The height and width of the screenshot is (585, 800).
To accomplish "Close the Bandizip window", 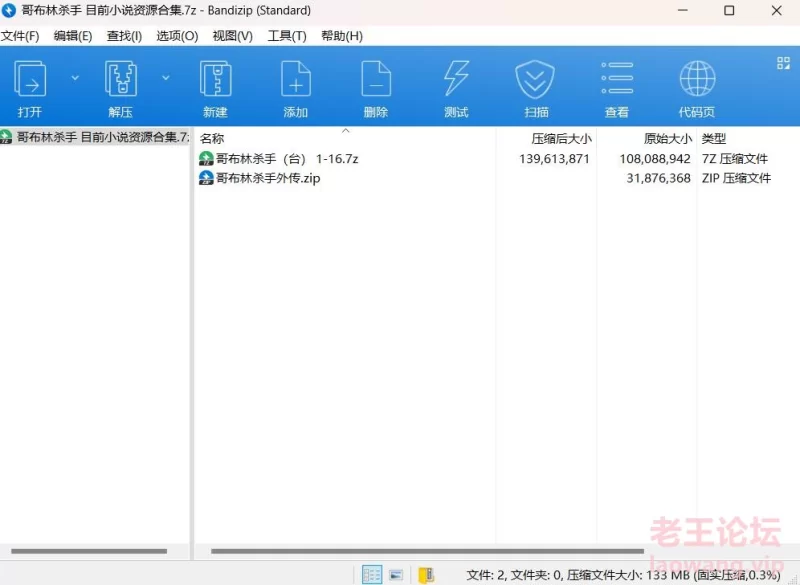I will (776, 10).
